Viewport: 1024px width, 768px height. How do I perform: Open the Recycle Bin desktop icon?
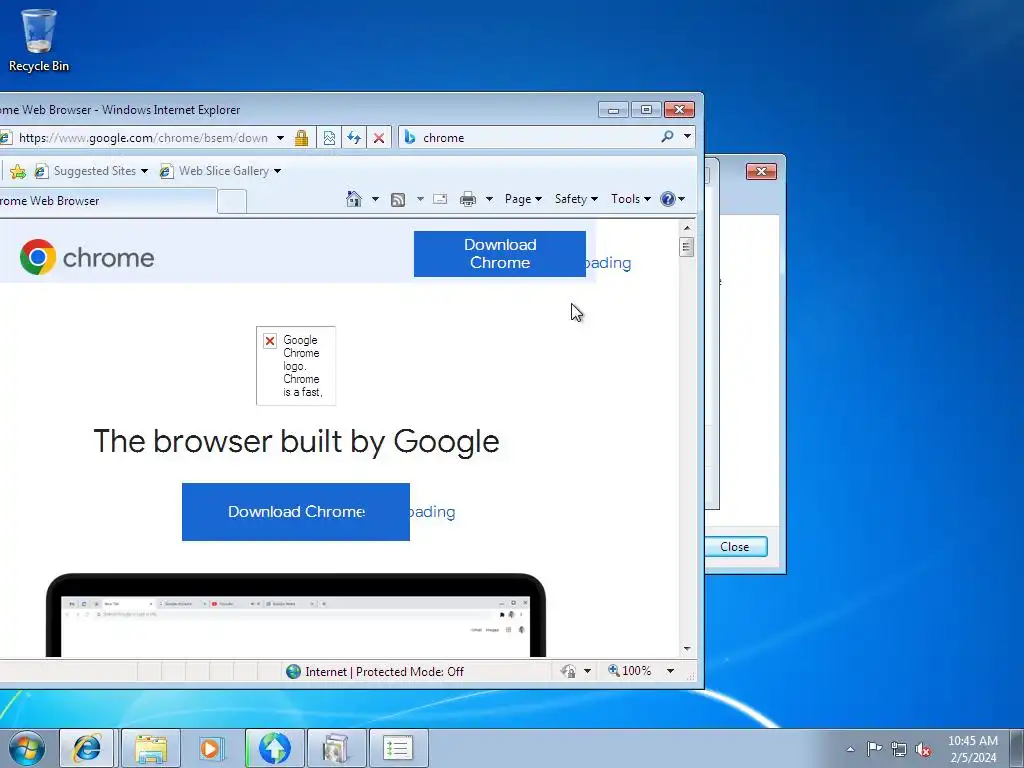point(39,40)
